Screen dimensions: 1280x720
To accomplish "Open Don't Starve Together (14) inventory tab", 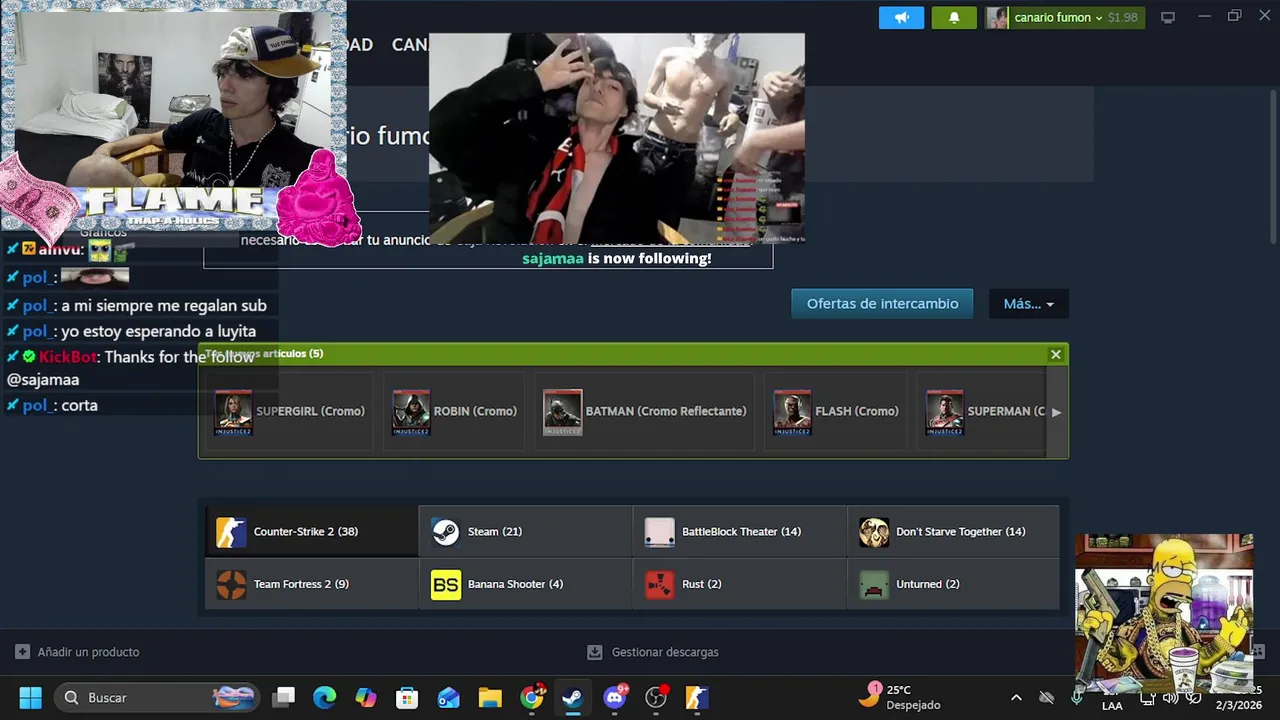I will (x=953, y=531).
